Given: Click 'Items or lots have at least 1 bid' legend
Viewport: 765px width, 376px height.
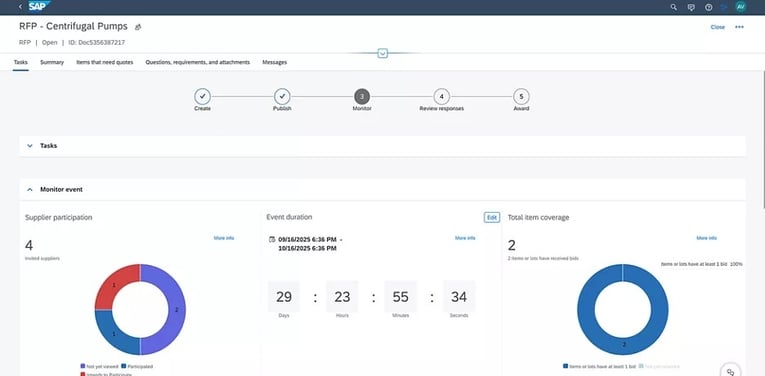Looking at the screenshot, I should click(x=599, y=366).
